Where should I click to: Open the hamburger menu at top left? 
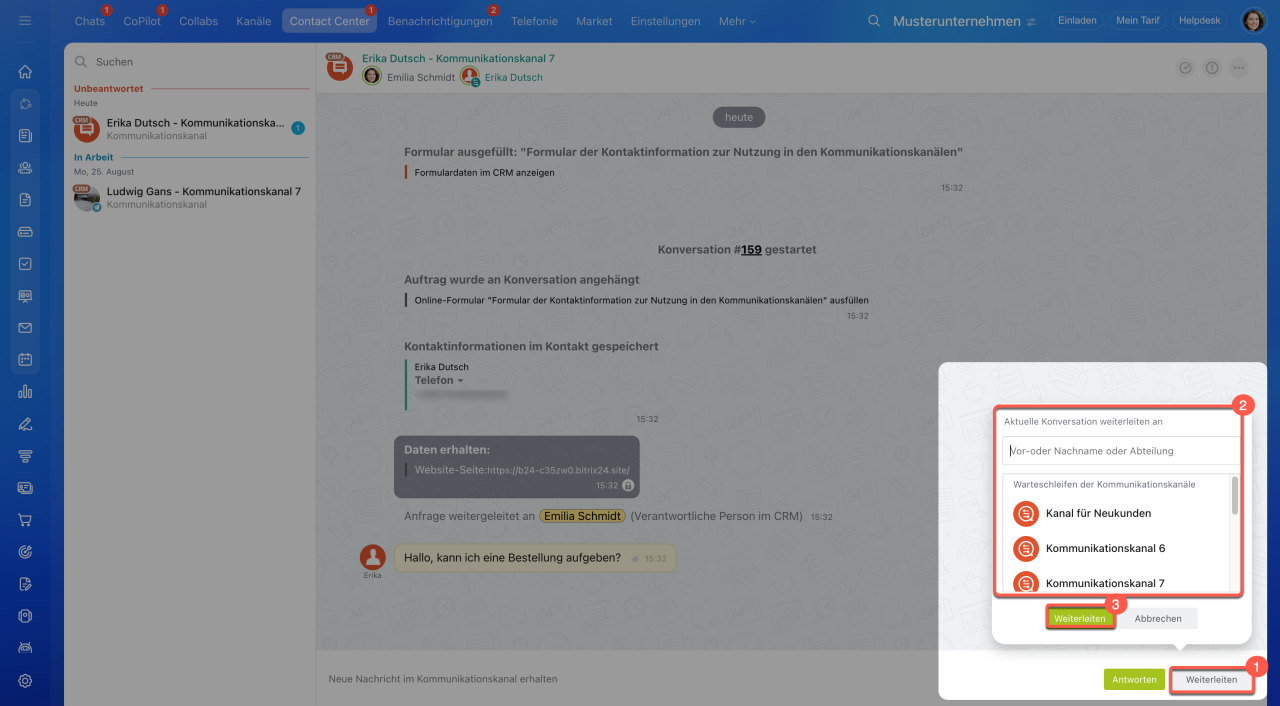click(25, 20)
